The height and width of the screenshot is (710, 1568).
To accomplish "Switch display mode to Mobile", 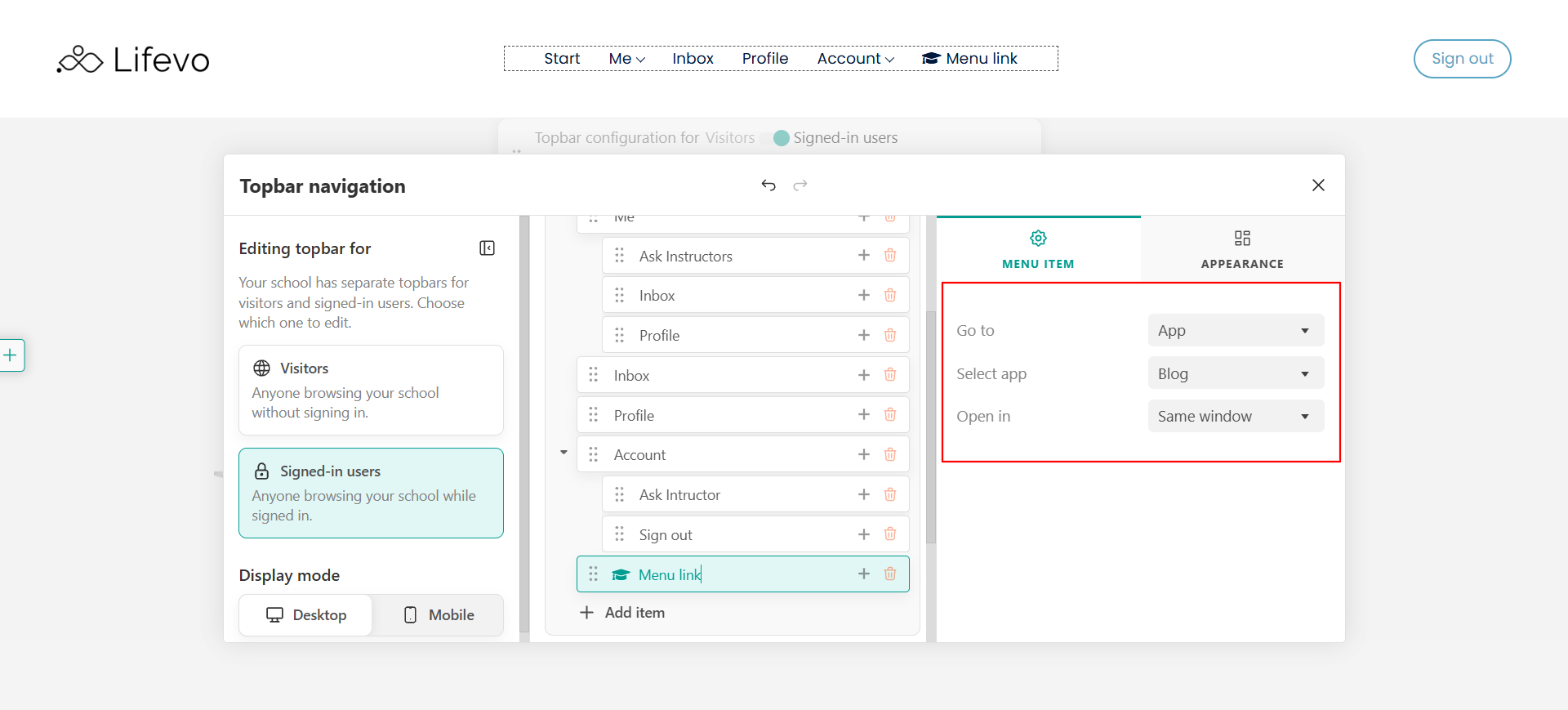I will [439, 615].
